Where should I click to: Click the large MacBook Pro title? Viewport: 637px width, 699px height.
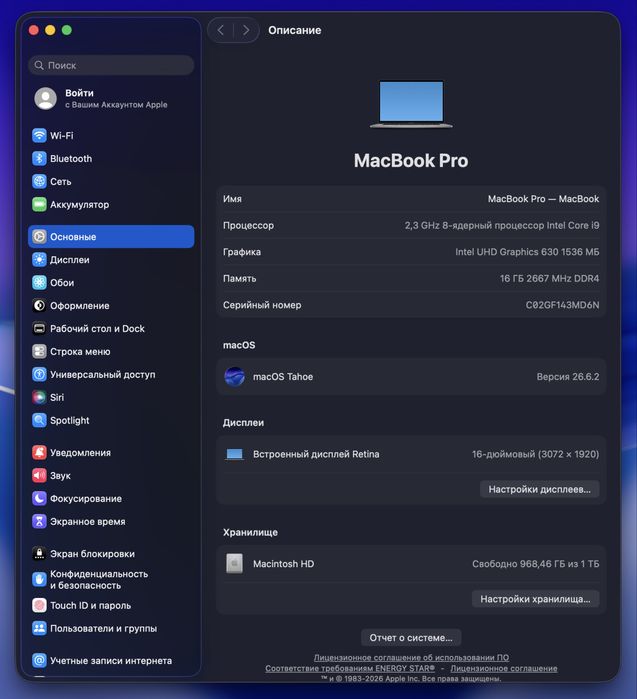click(x=411, y=160)
